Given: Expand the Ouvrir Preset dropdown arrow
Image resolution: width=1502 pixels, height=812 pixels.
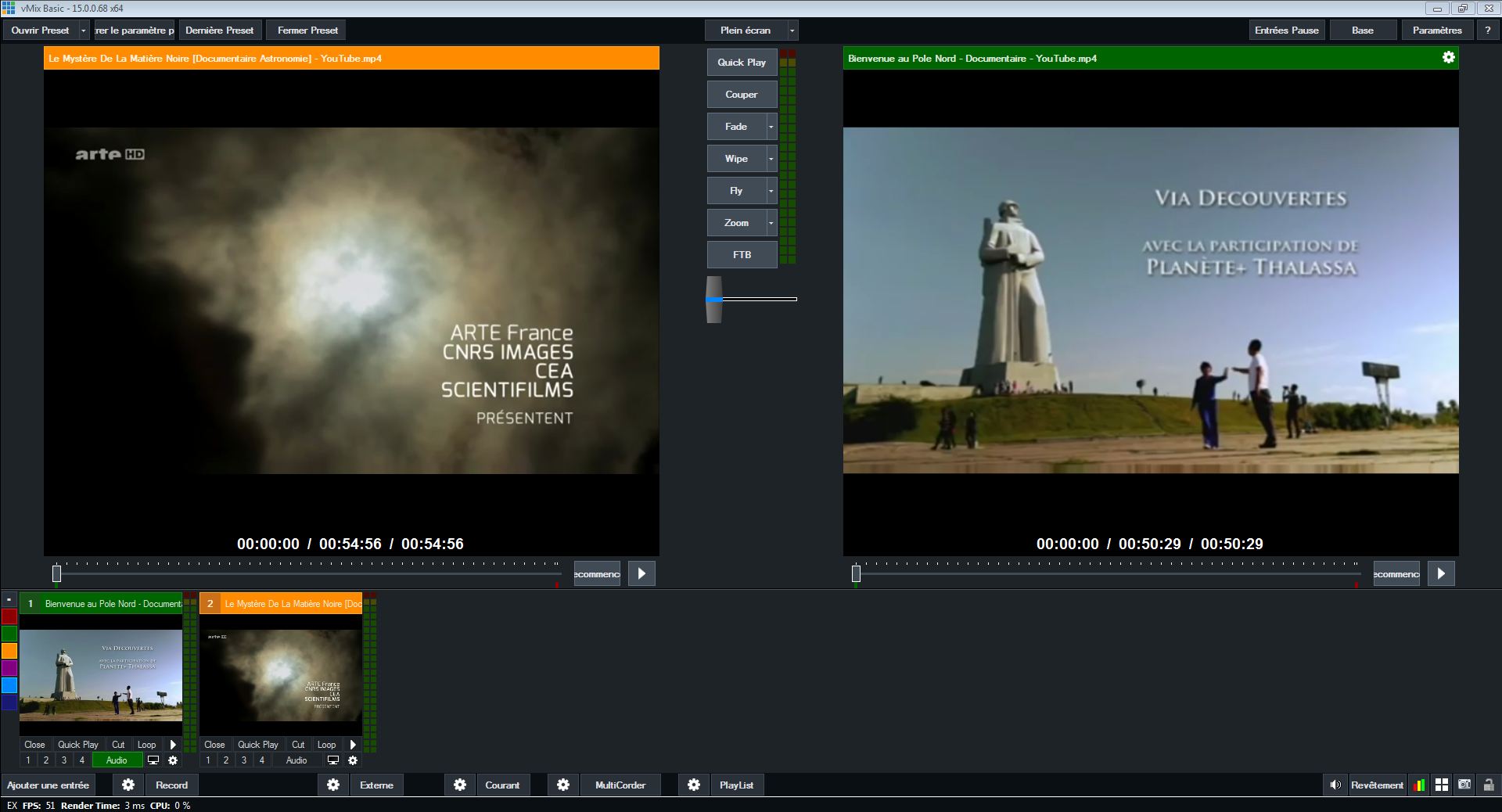Looking at the screenshot, I should click(x=84, y=31).
